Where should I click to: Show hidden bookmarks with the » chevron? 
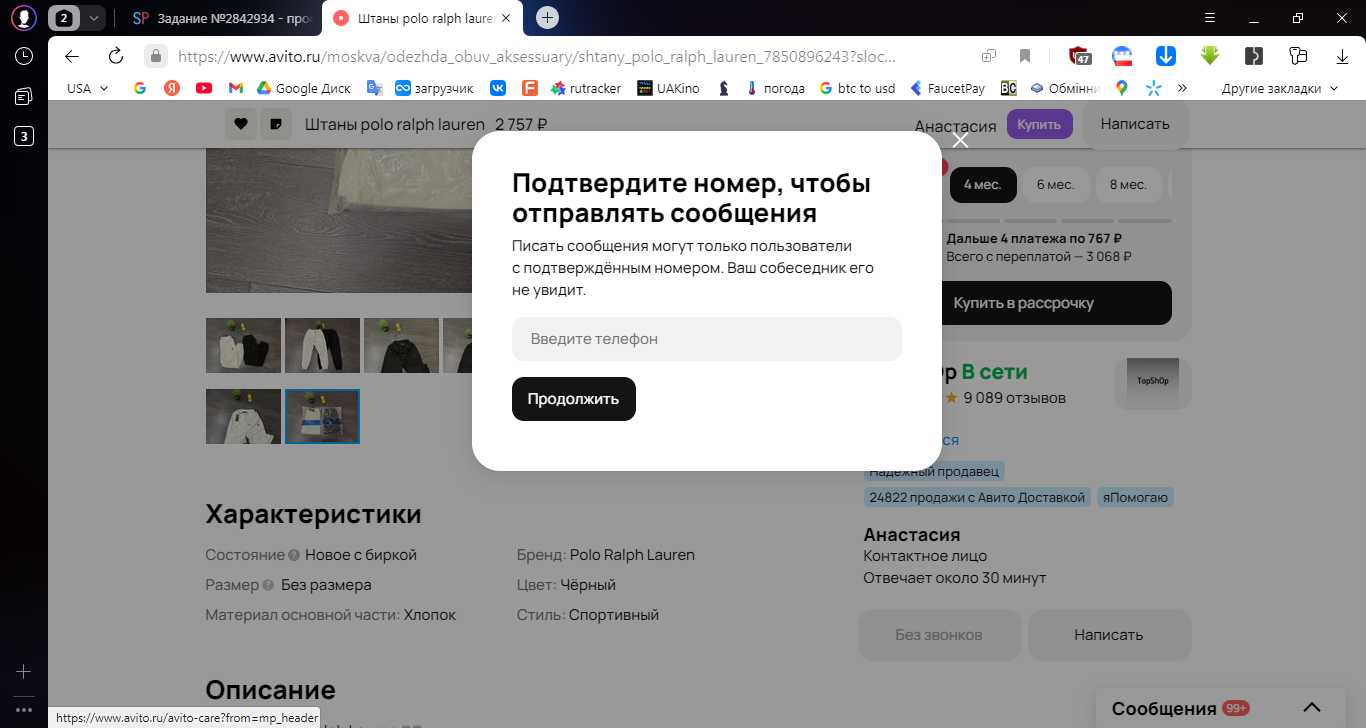point(1182,88)
